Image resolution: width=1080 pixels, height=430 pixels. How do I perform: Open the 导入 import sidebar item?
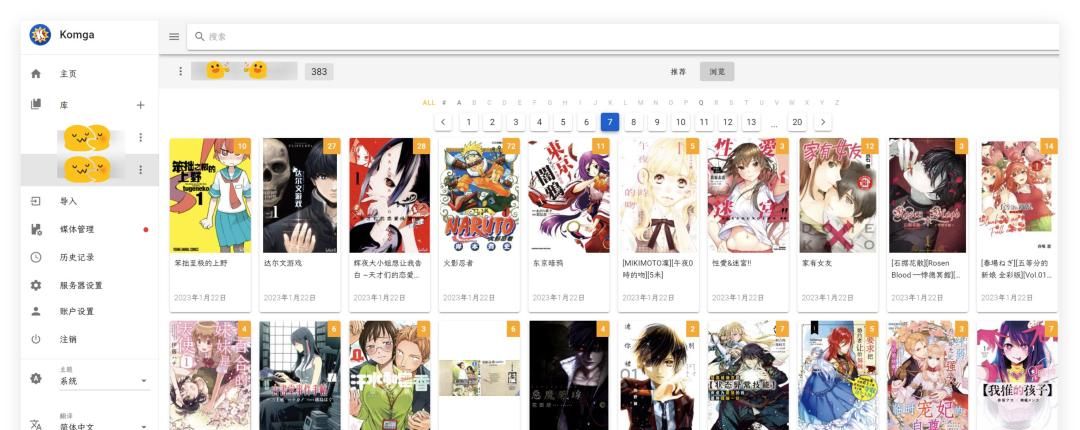click(68, 201)
